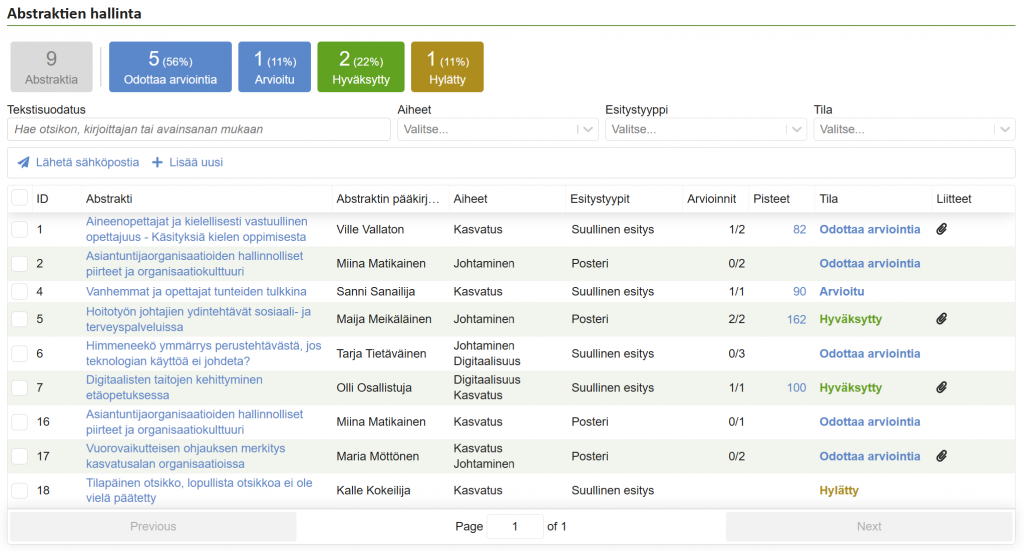Click the paper plane icon for Lähetä sähköpostia
Viewport: 1024px width, 551px height.
(x=24, y=162)
